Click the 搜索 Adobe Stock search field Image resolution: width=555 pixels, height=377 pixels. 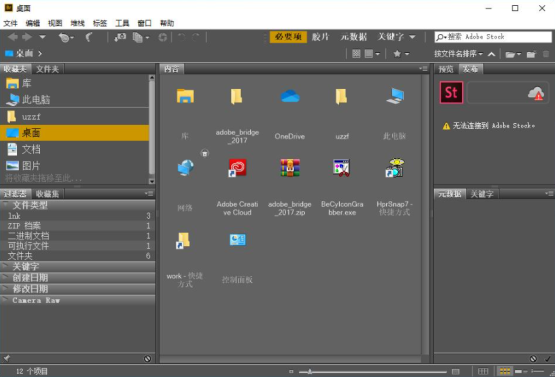coord(493,37)
